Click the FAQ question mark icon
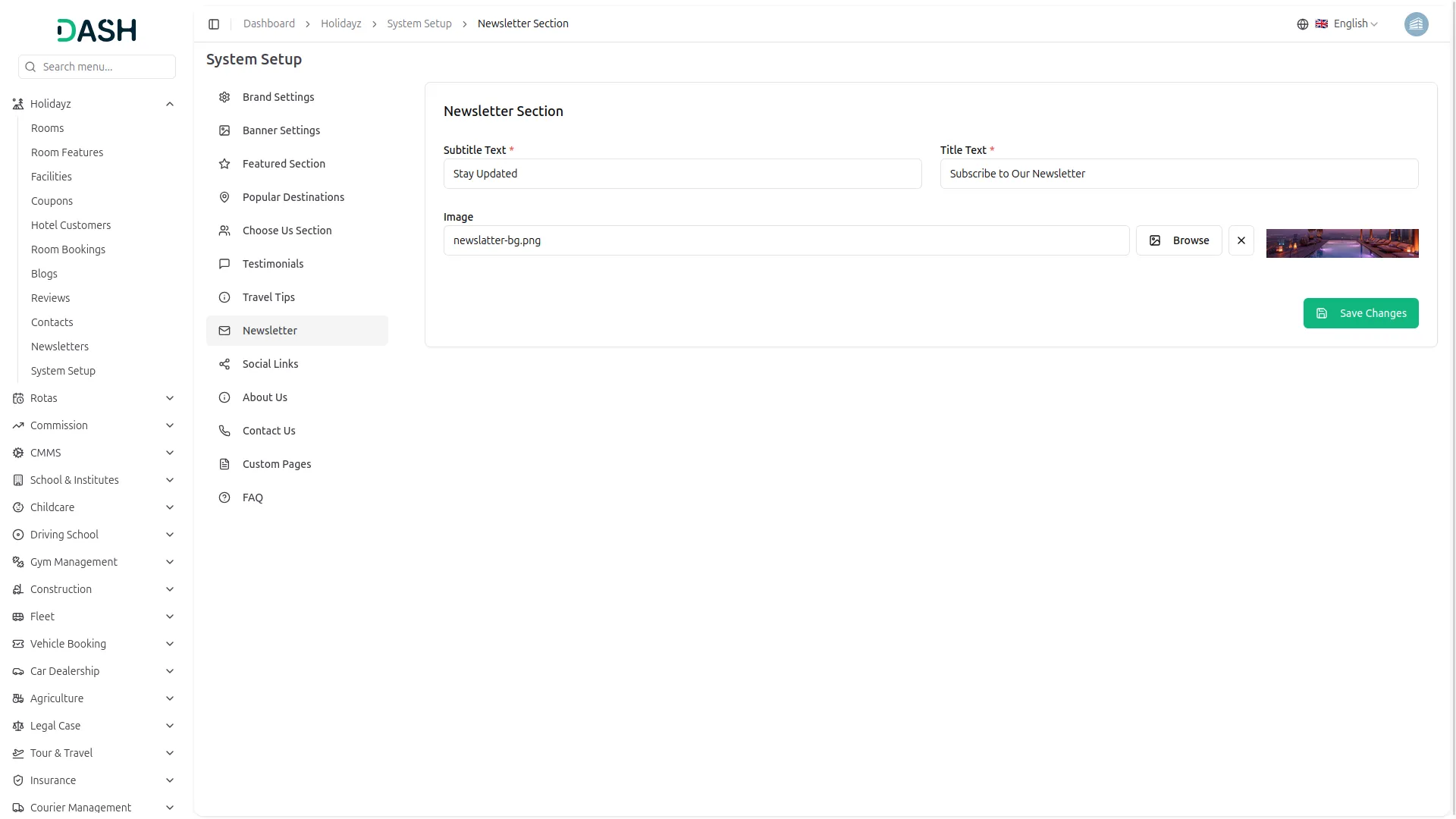Screen dimensions: 1456x819 pos(224,497)
